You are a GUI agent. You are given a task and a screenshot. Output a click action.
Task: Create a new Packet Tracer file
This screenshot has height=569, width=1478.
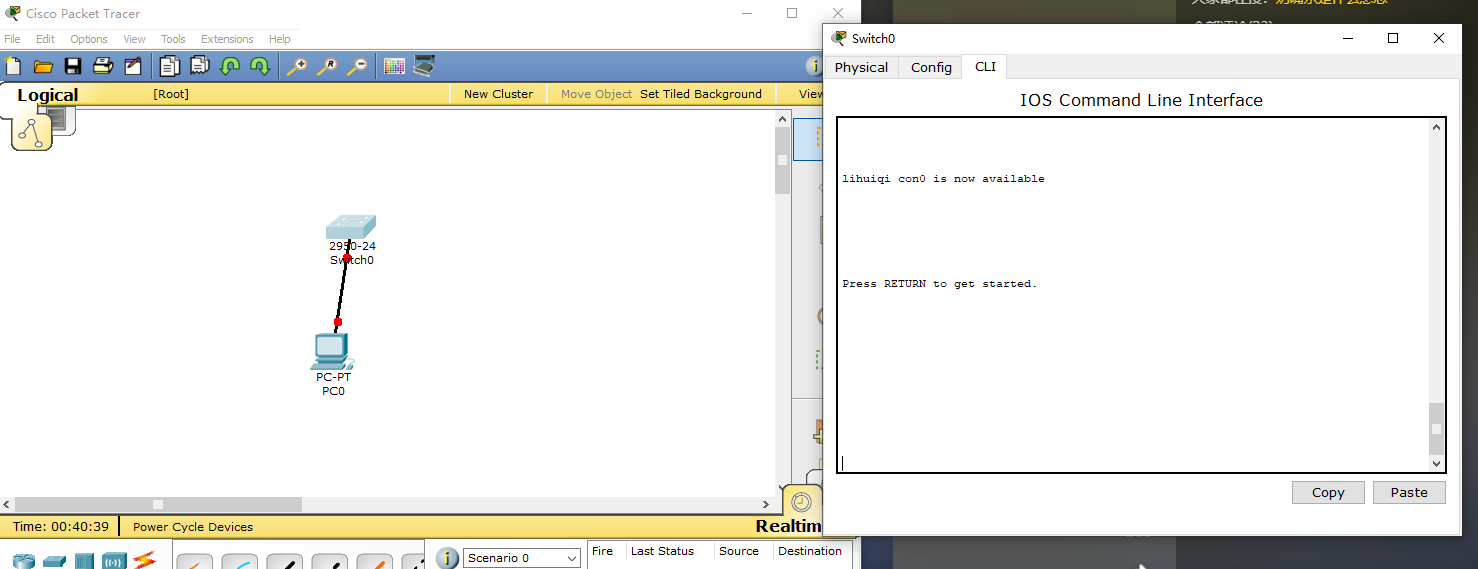click(x=13, y=67)
